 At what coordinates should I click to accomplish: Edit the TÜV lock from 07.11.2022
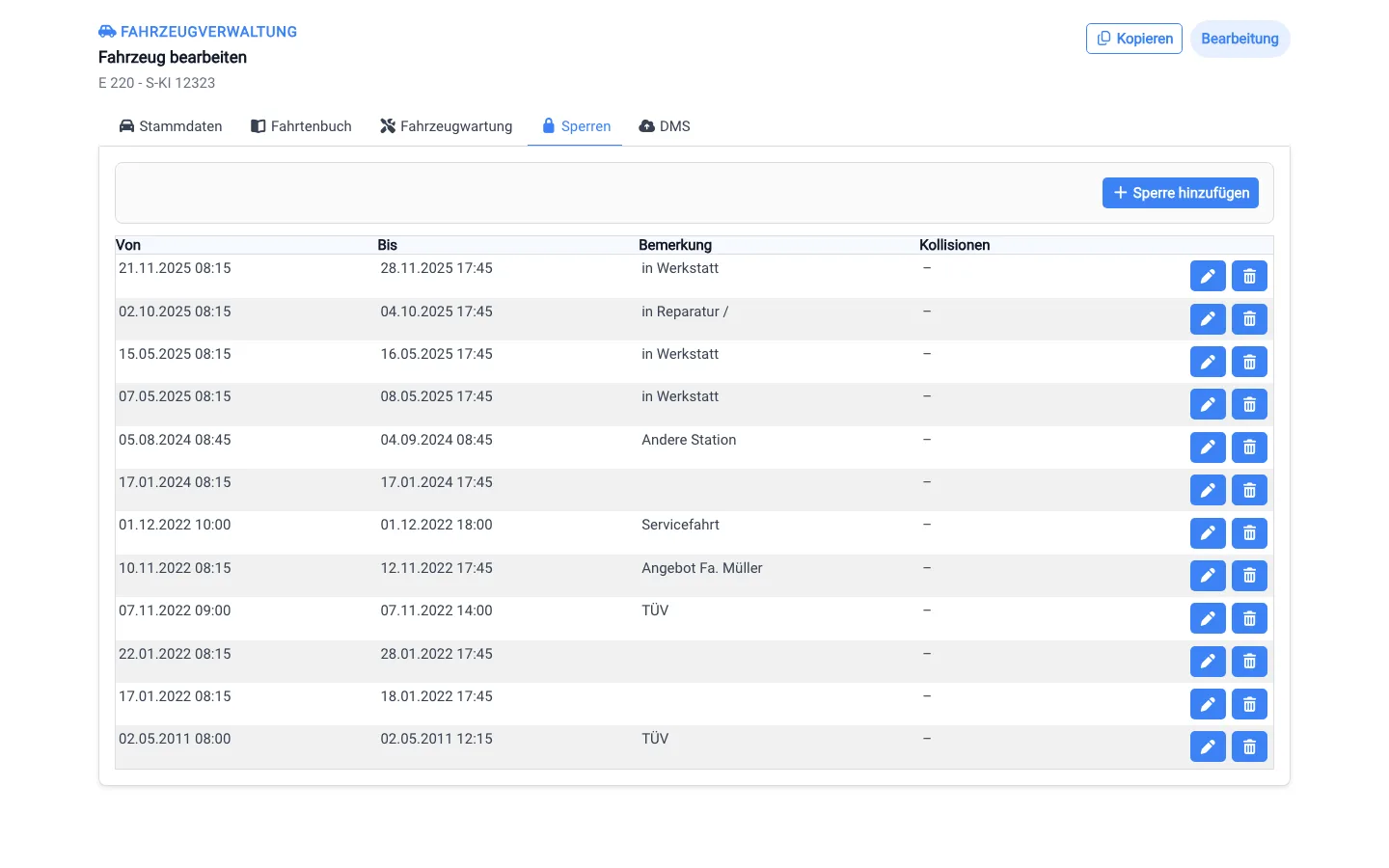point(1208,618)
